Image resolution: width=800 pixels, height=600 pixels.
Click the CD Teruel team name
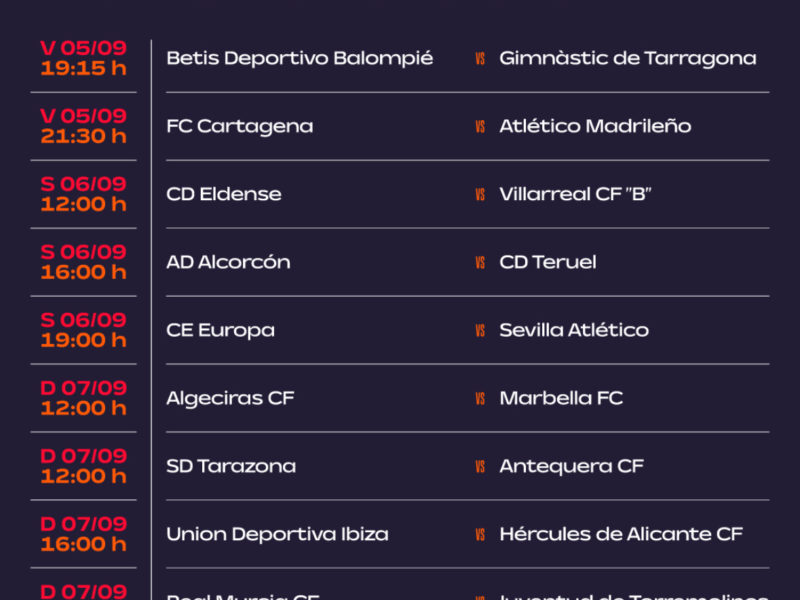(547, 262)
